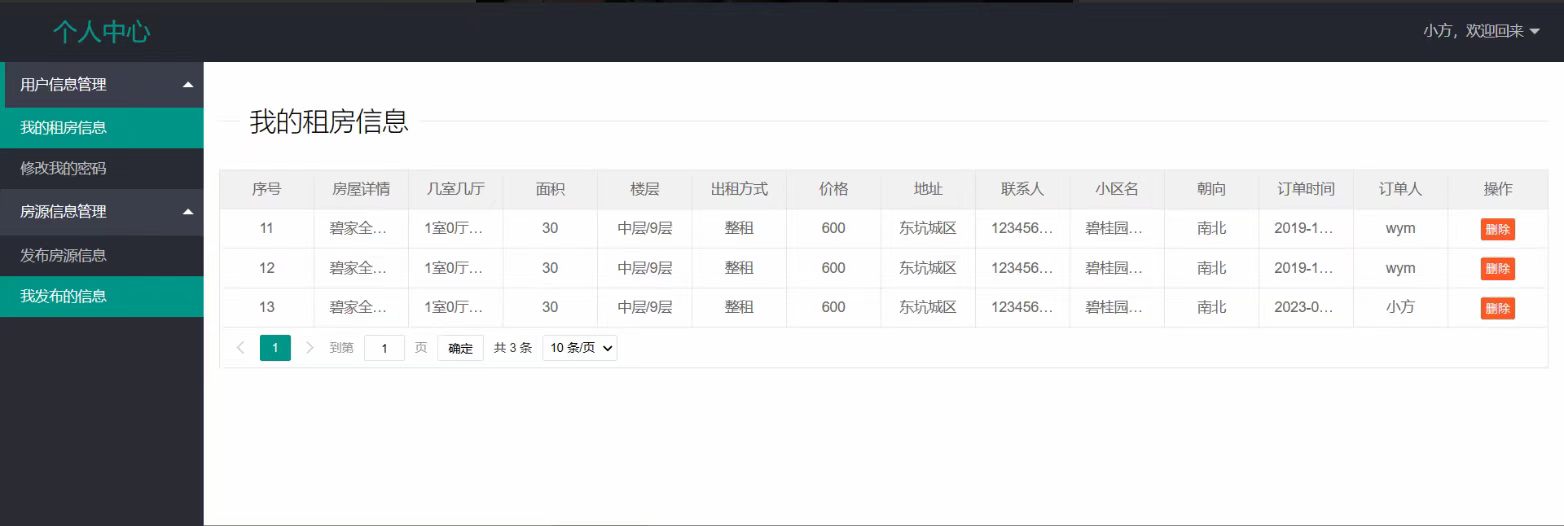Click the 面积 column header

tap(550, 189)
